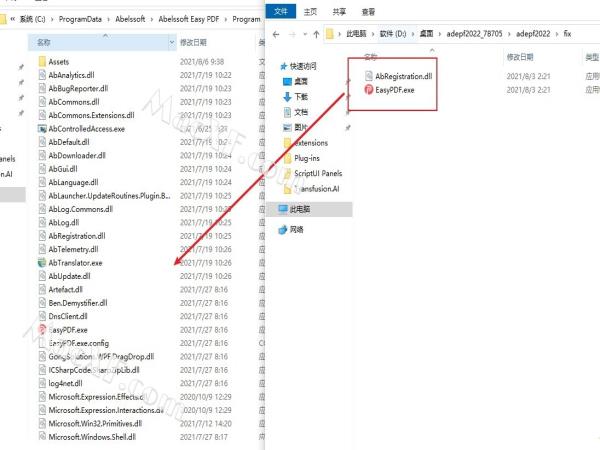Image resolution: width=600 pixels, height=450 pixels.
Task: Go up one folder level arrow
Action: coord(316,34)
